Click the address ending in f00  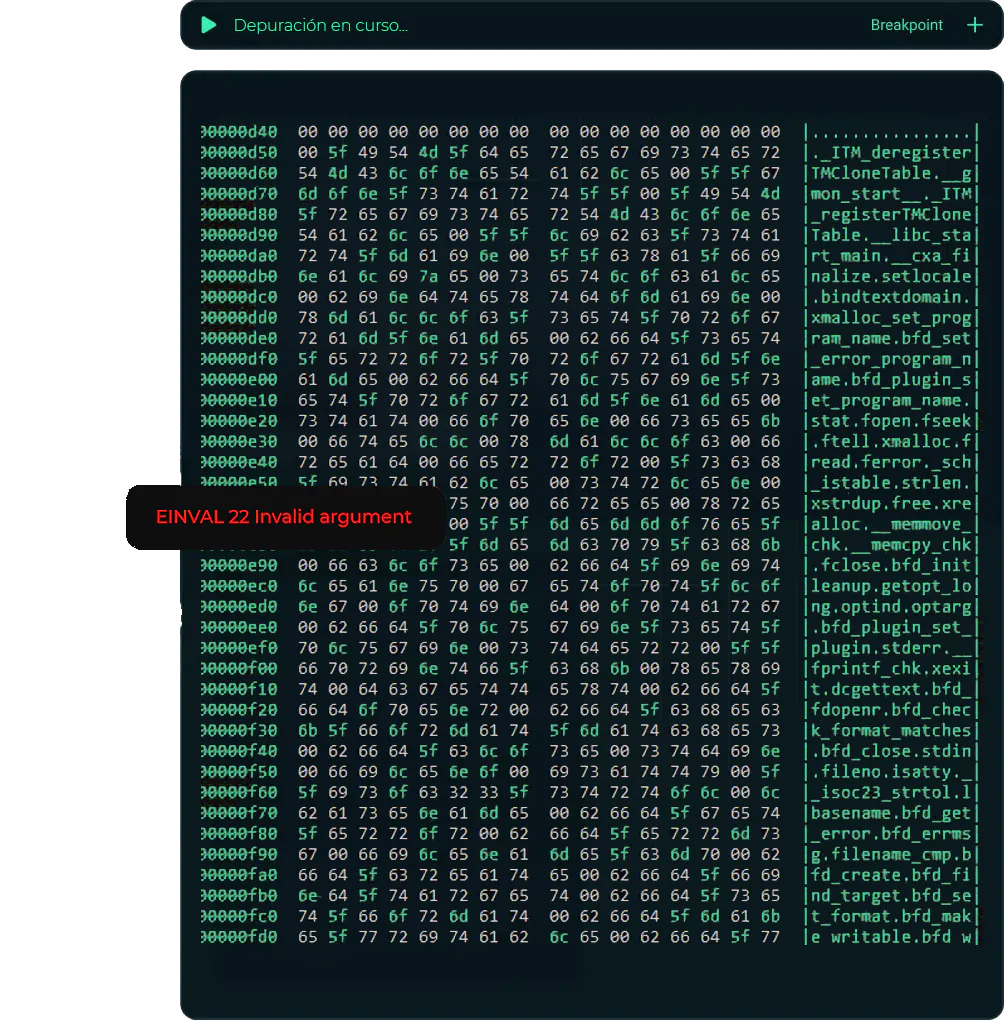(x=239, y=668)
